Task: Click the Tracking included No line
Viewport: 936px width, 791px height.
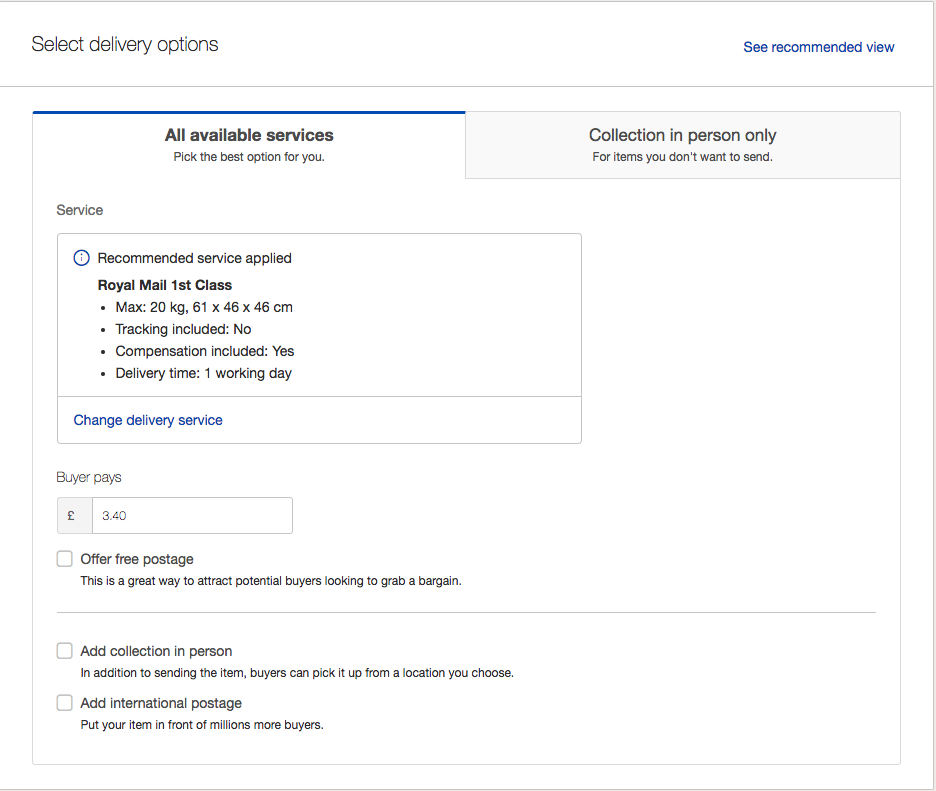Action: tap(183, 330)
